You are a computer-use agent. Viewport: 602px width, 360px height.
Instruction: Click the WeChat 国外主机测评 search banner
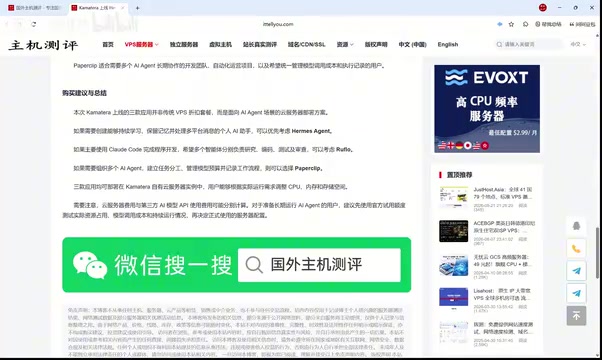236,265
